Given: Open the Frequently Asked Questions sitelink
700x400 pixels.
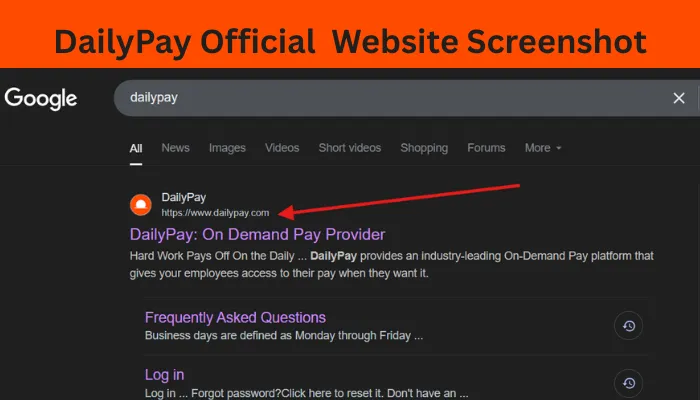Looking at the screenshot, I should click(x=235, y=317).
